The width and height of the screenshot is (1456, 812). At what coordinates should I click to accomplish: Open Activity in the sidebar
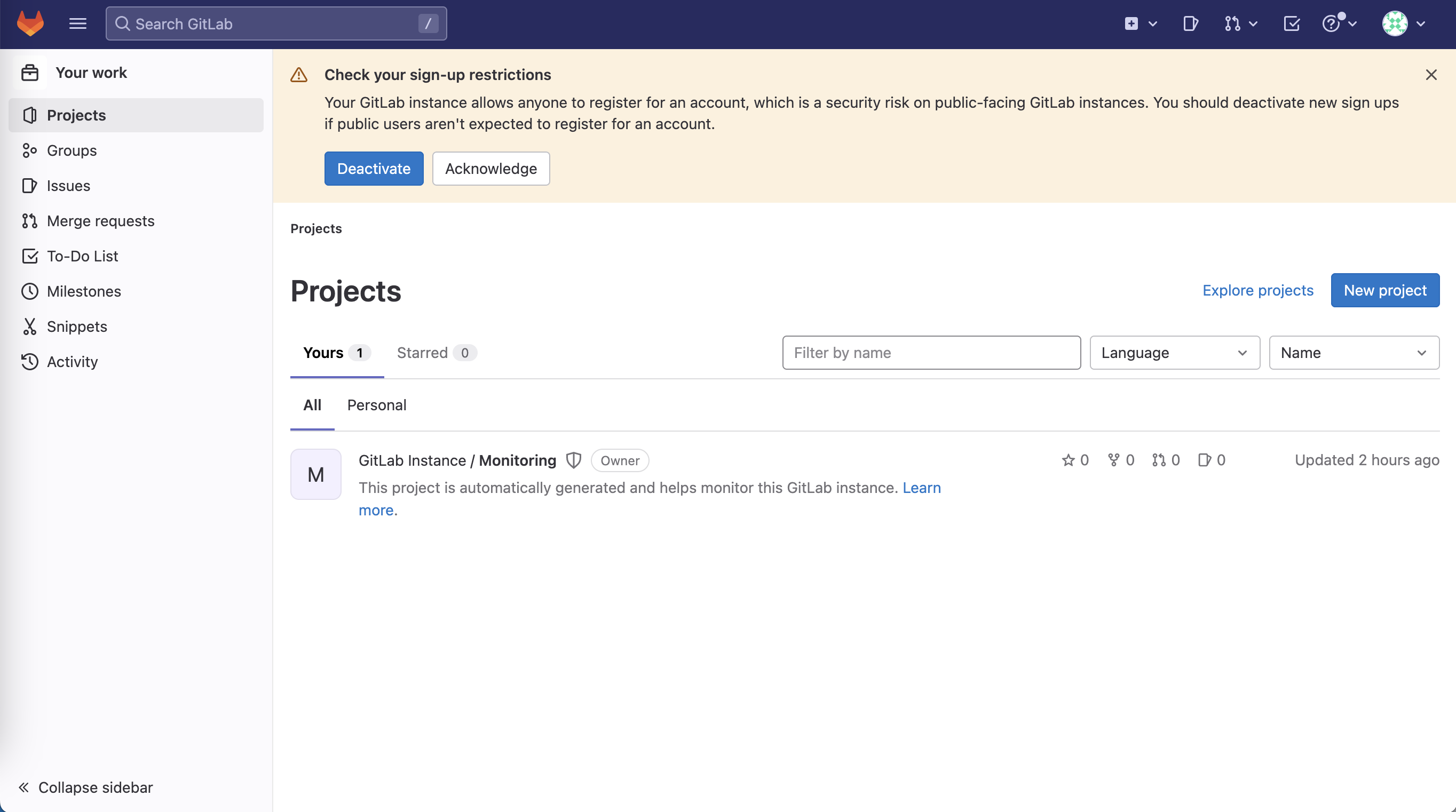click(136, 362)
